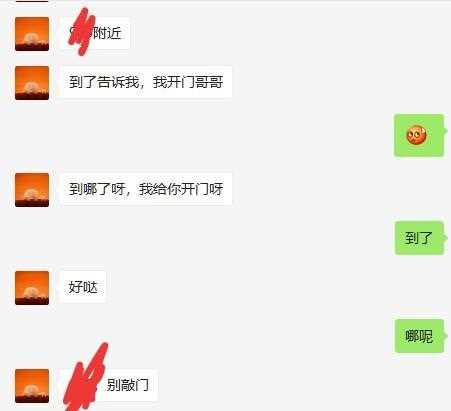Screen dimensions: 451x411
Task: Click '到哪了呀' at start of message
Action: tap(97, 189)
